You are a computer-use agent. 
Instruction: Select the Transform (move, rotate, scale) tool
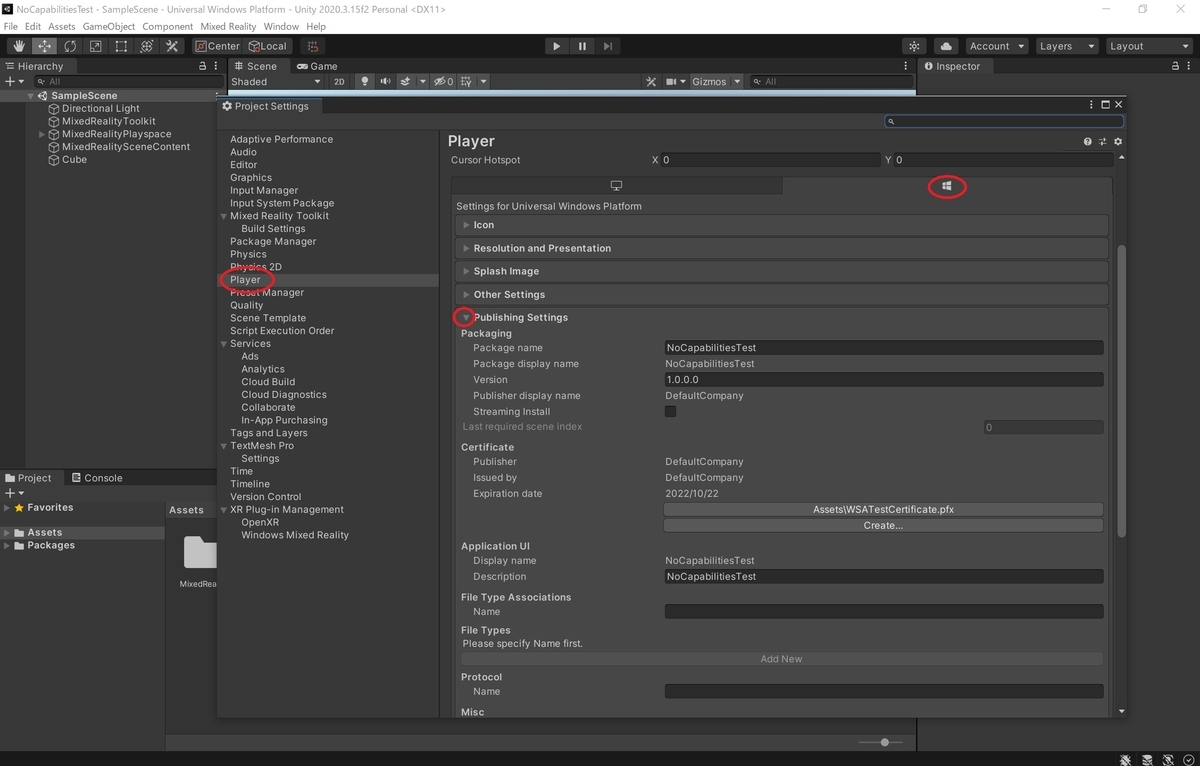tap(147, 46)
